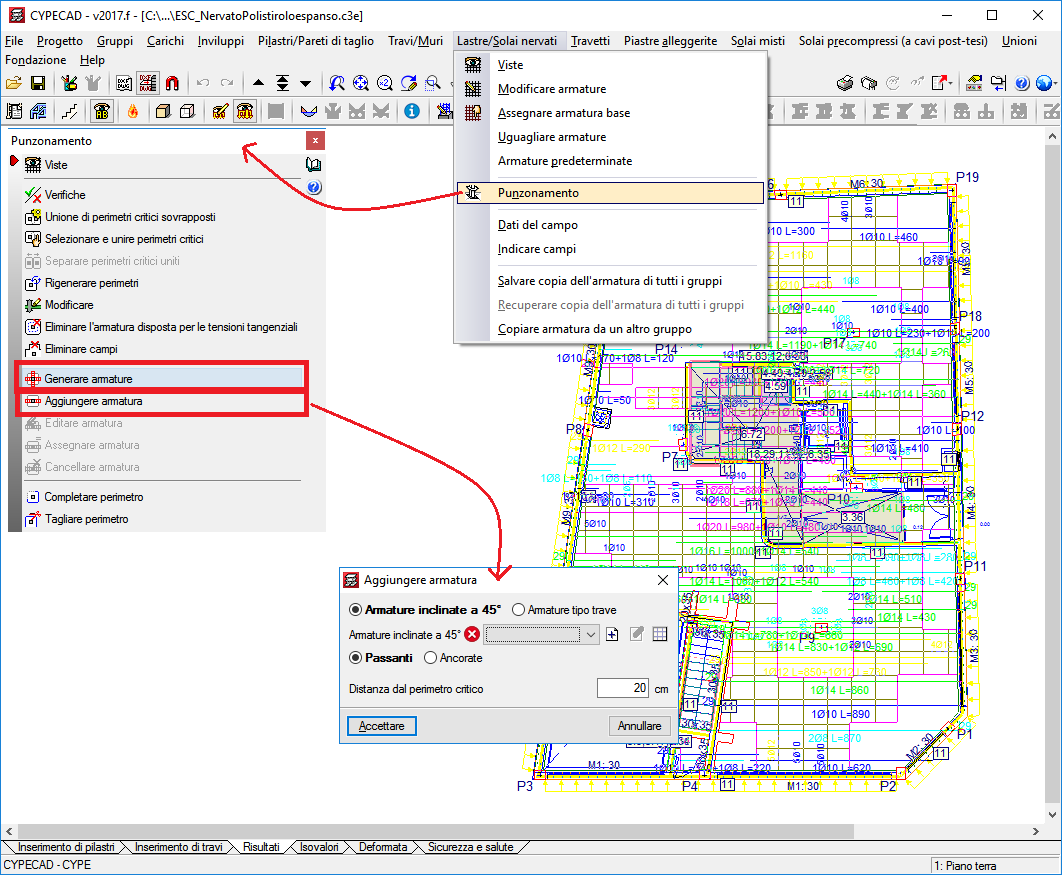Click the wireframe 3D box view icon

pyautogui.click(x=188, y=111)
